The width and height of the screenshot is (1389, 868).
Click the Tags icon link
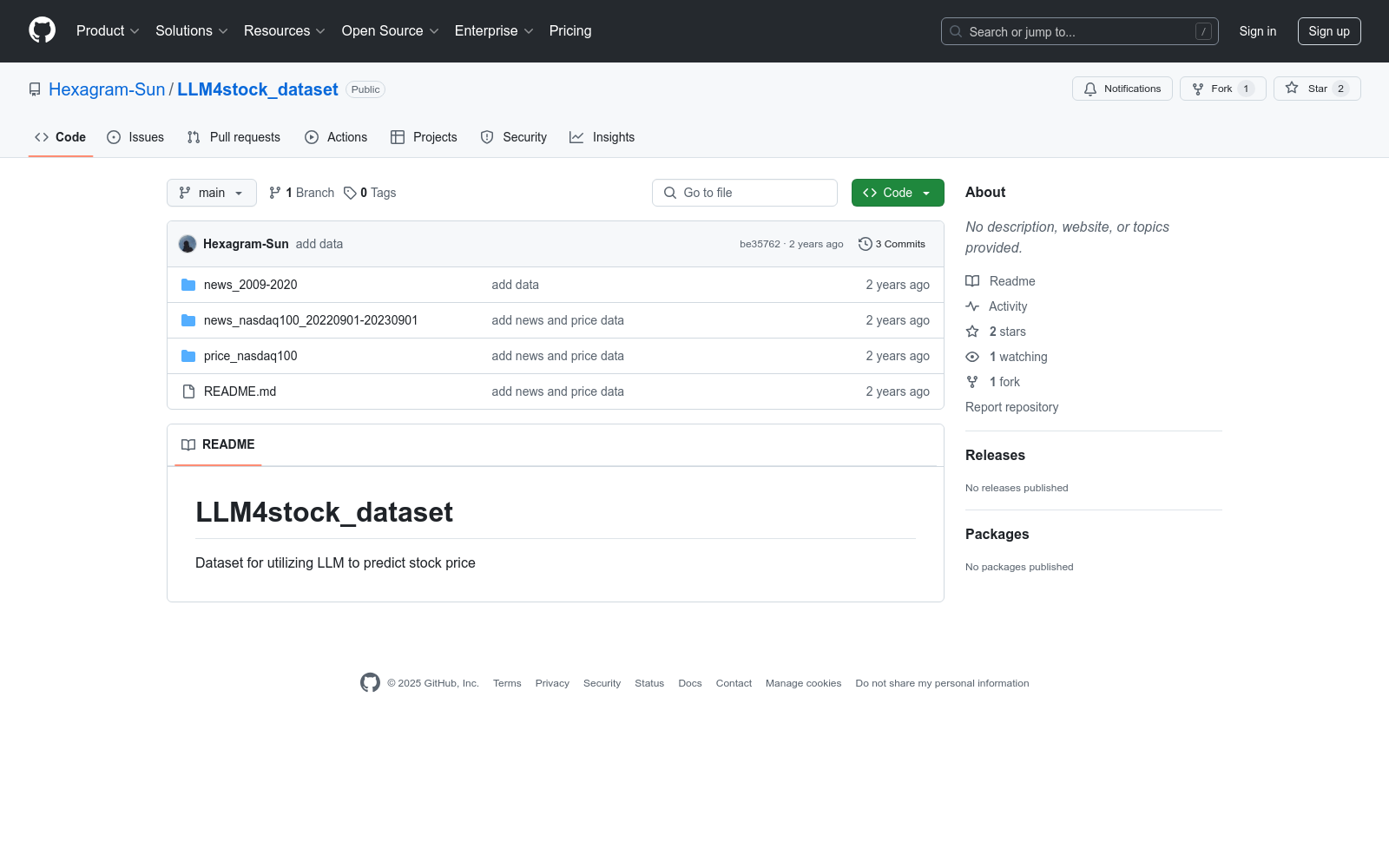350,193
